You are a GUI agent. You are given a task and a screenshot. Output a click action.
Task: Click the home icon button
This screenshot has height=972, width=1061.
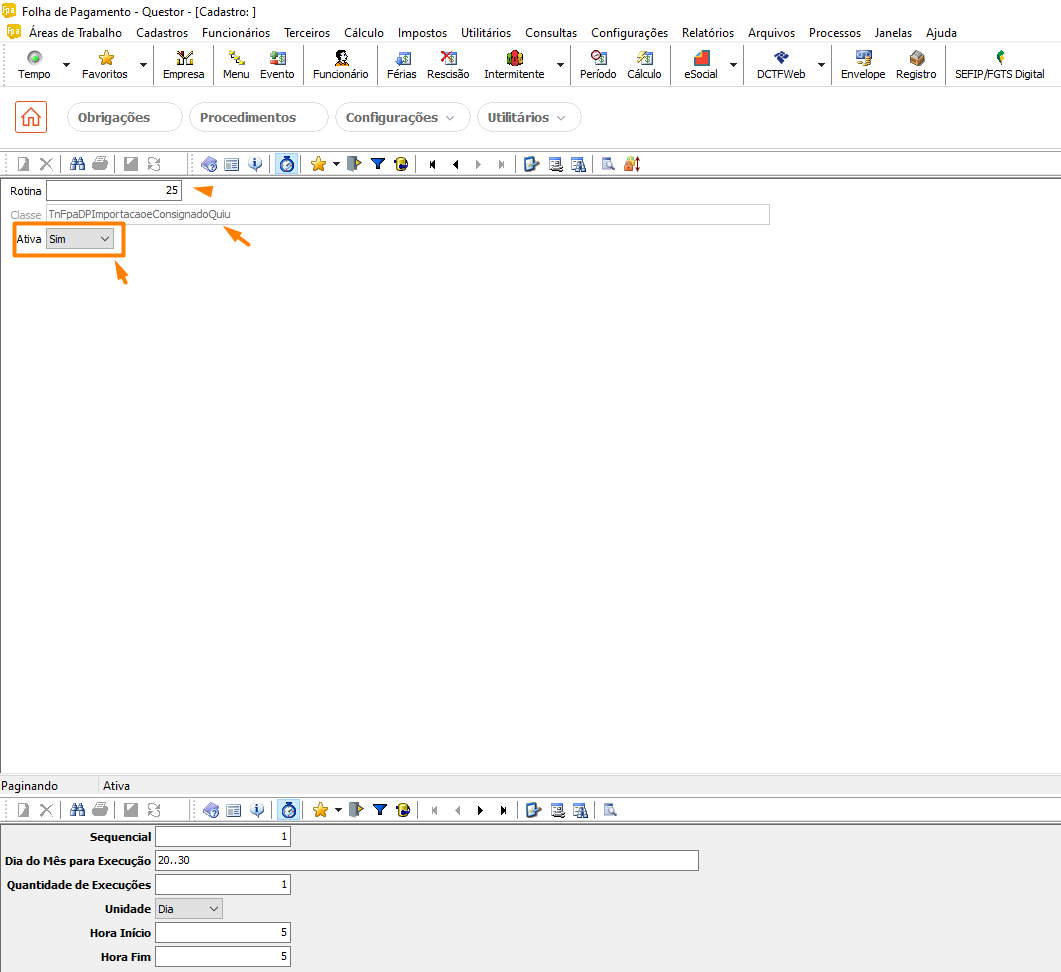click(x=31, y=117)
